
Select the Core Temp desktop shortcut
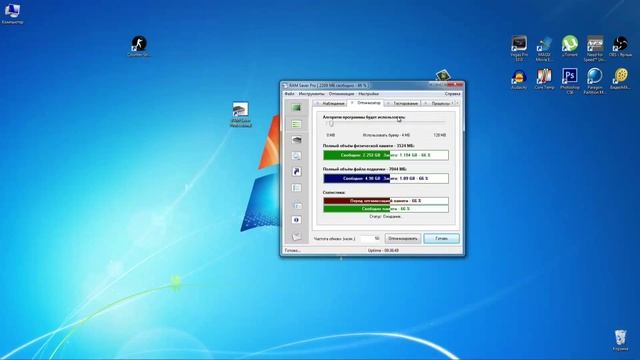pyautogui.click(x=544, y=79)
